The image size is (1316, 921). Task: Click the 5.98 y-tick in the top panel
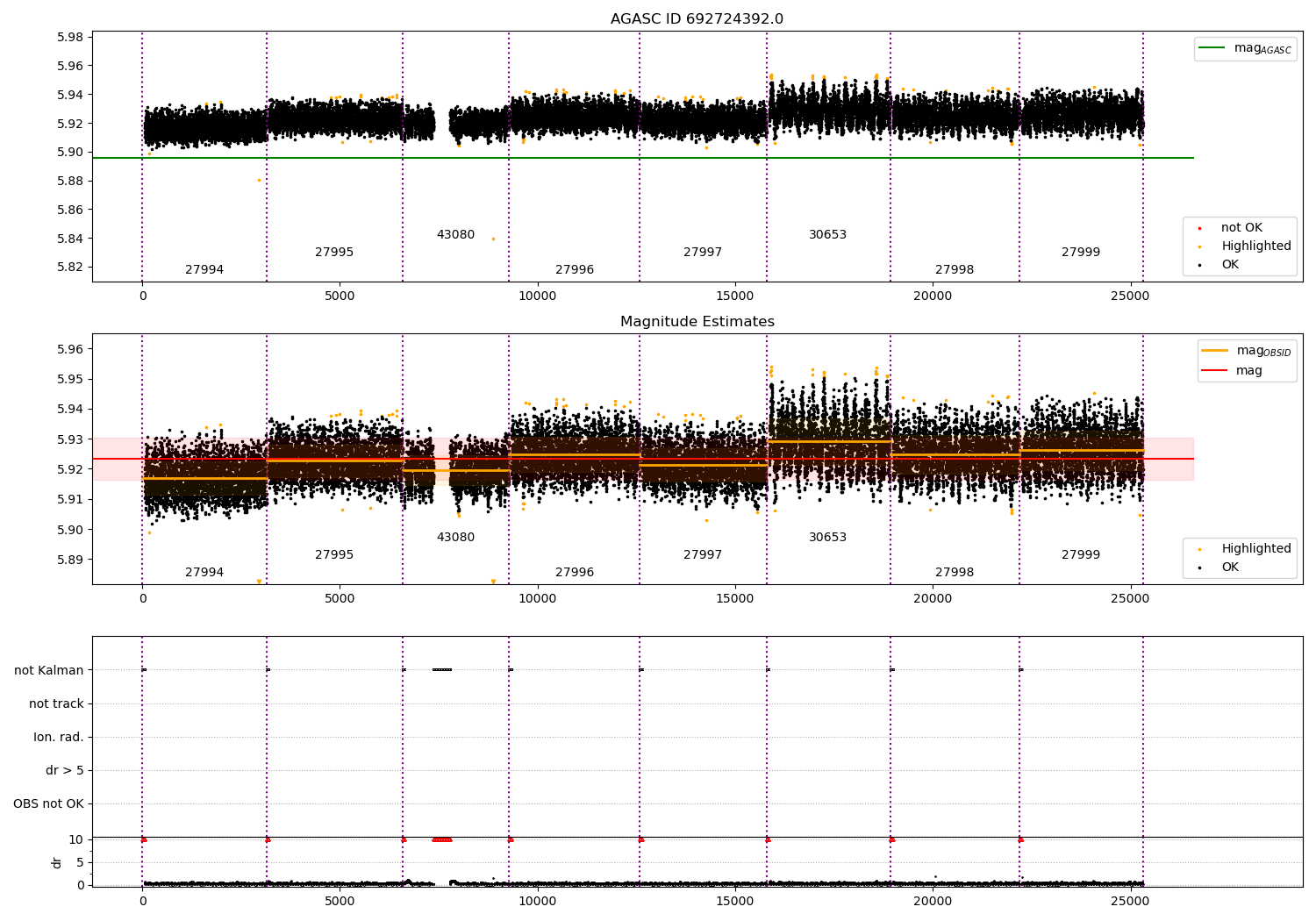tap(69, 38)
